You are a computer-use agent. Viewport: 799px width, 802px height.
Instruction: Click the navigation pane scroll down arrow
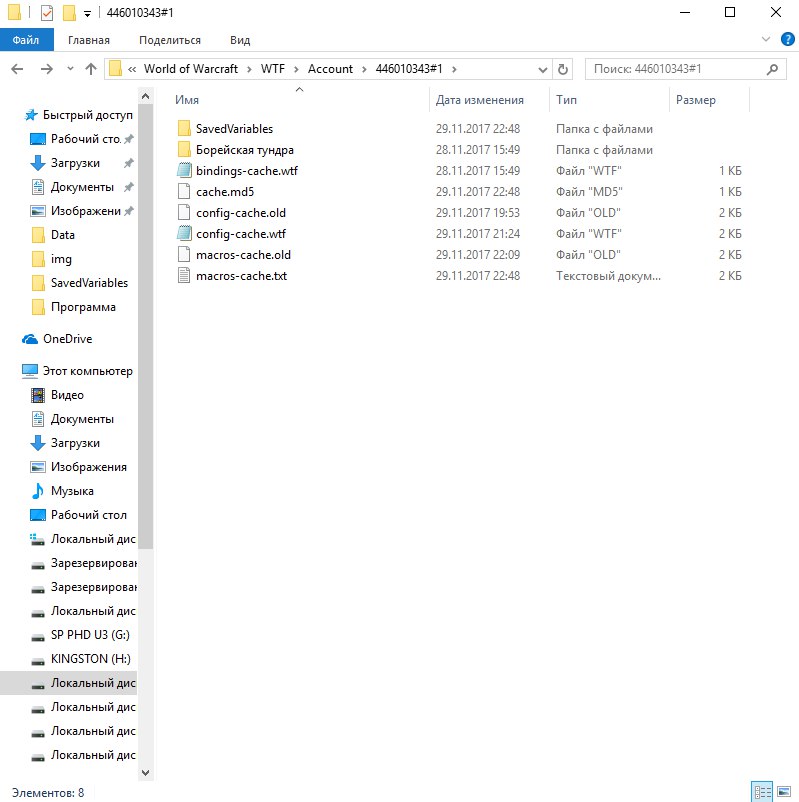click(145, 772)
